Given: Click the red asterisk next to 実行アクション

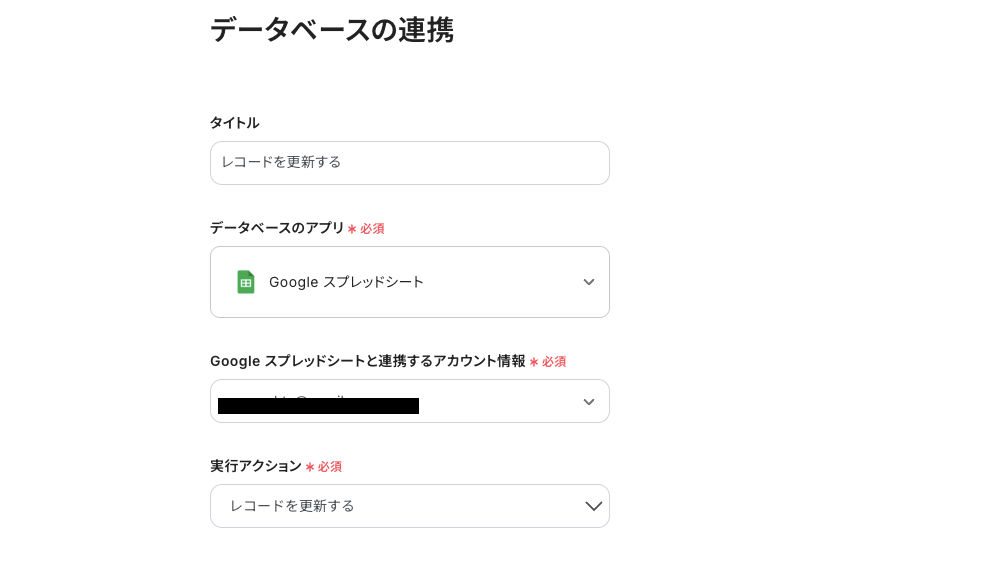Looking at the screenshot, I should [310, 467].
